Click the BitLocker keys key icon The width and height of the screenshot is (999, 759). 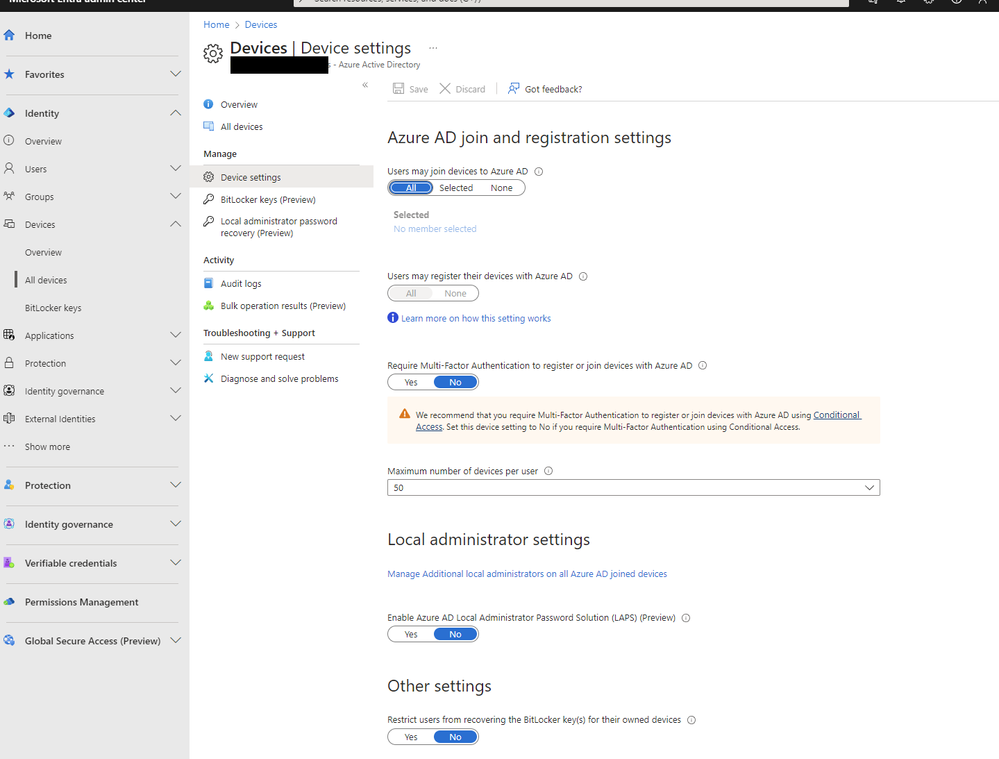(208, 199)
